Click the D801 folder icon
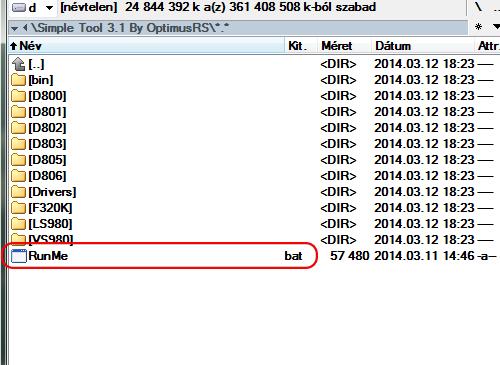500x365 pixels. 18,112
